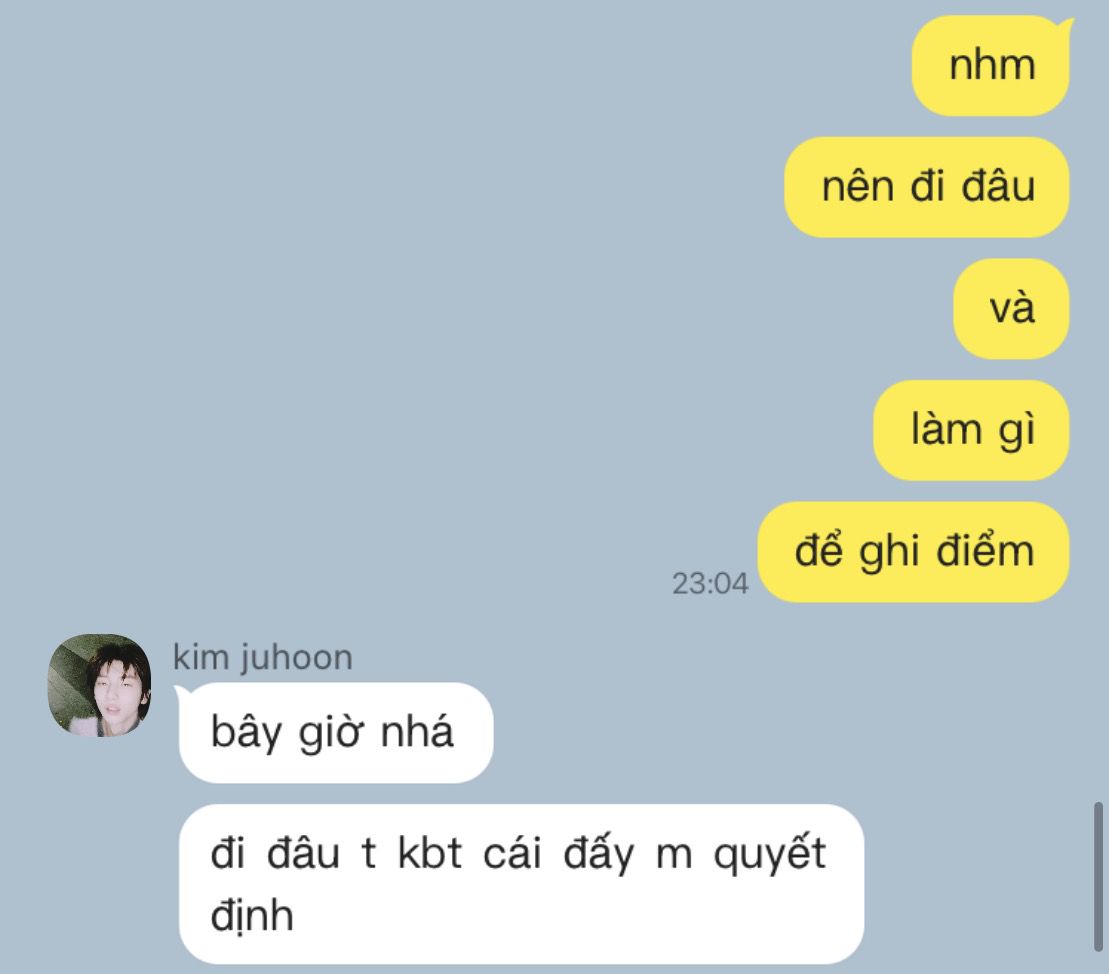Click the word "kbt" in the last message

(430, 852)
